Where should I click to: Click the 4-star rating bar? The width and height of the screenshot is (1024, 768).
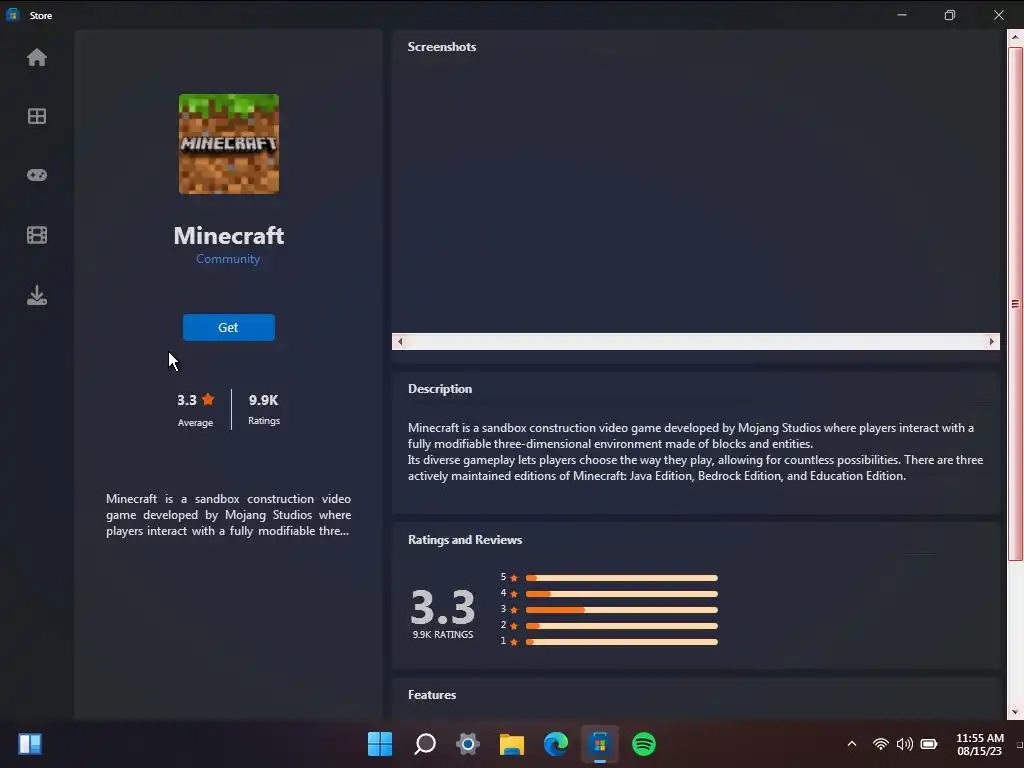tap(622, 594)
